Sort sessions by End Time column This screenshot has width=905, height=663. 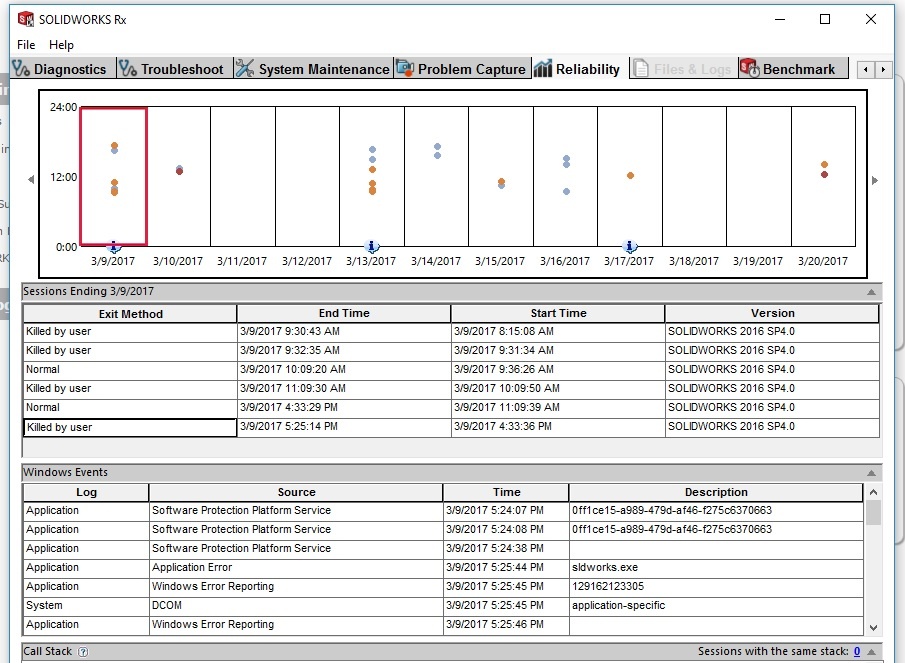(x=344, y=313)
